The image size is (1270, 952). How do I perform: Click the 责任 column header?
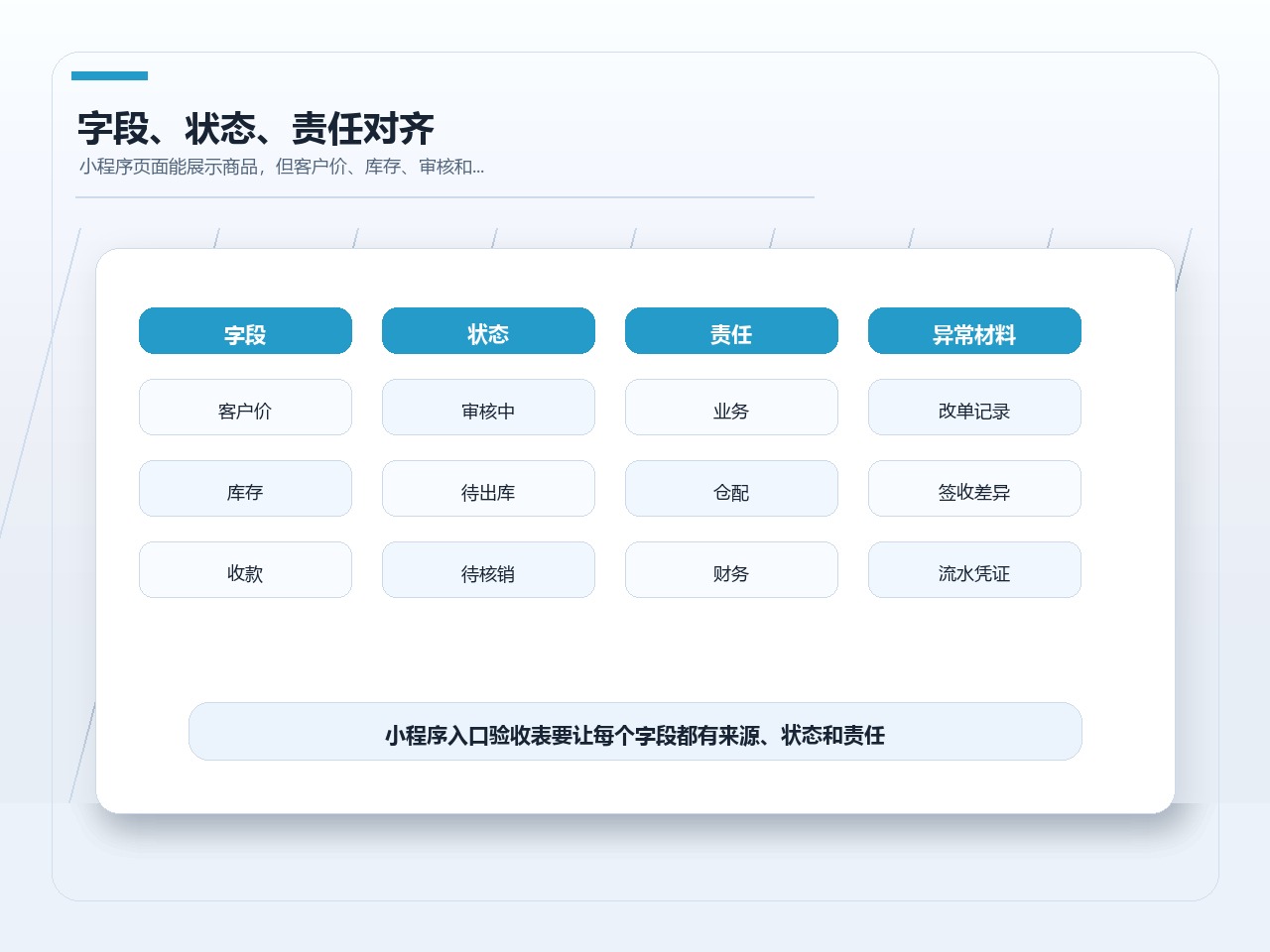[731, 331]
